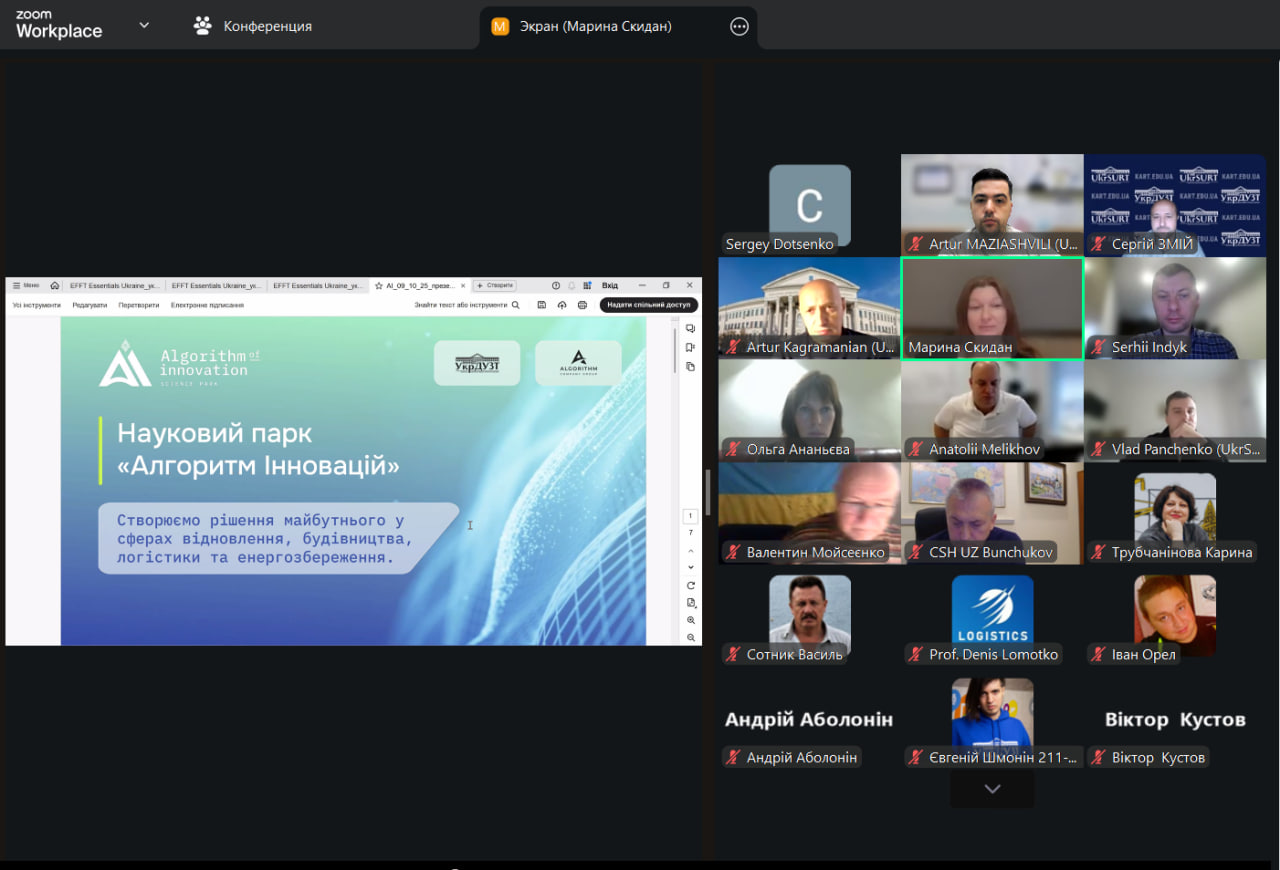The width and height of the screenshot is (1280, 870).
Task: Expand the Zoom Workplace dropdown arrow
Action: click(x=144, y=26)
